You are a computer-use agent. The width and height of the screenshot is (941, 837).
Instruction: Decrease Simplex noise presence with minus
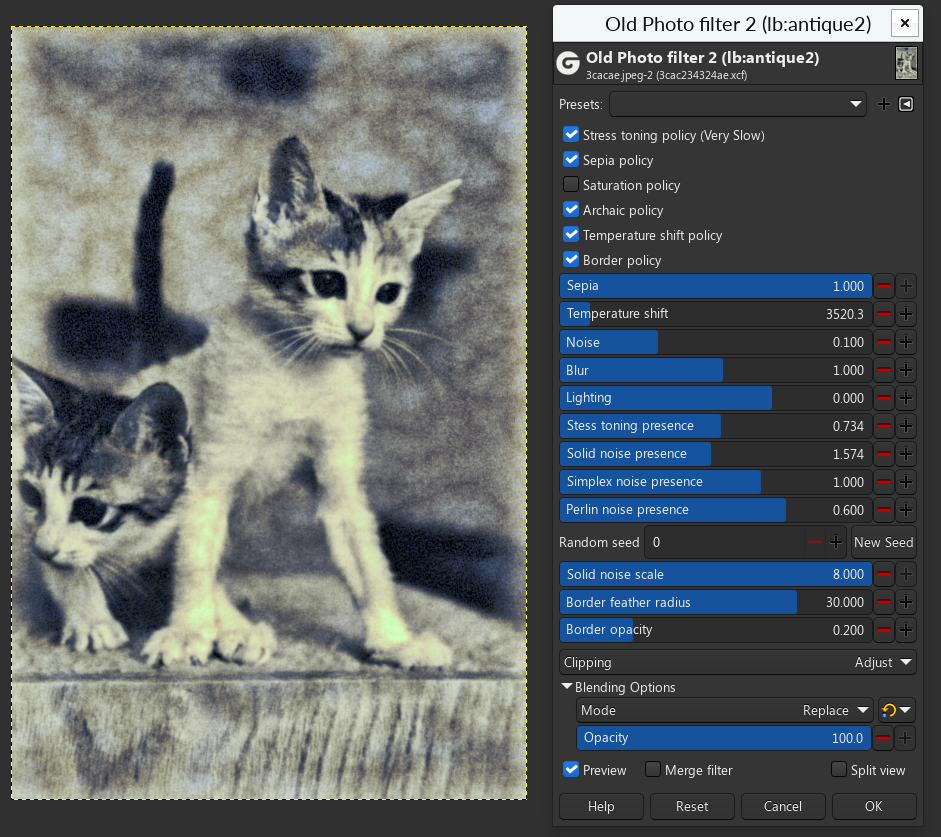tap(884, 482)
